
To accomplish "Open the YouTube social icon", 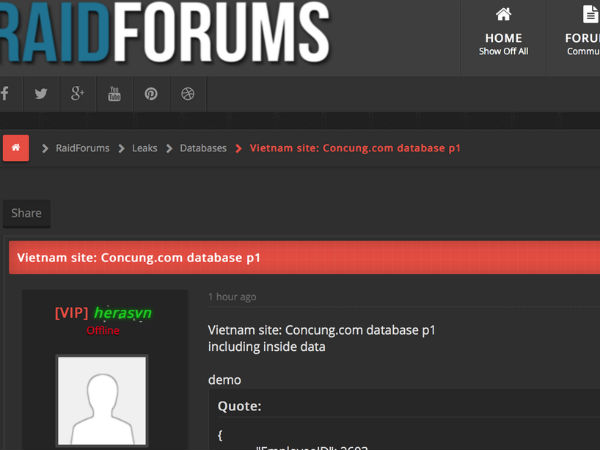I will click(114, 94).
